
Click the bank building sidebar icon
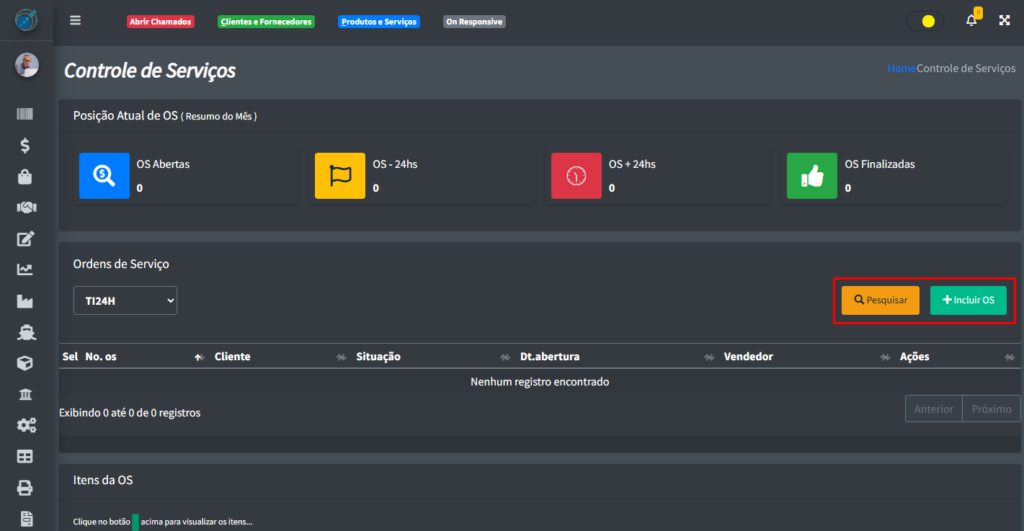25,395
